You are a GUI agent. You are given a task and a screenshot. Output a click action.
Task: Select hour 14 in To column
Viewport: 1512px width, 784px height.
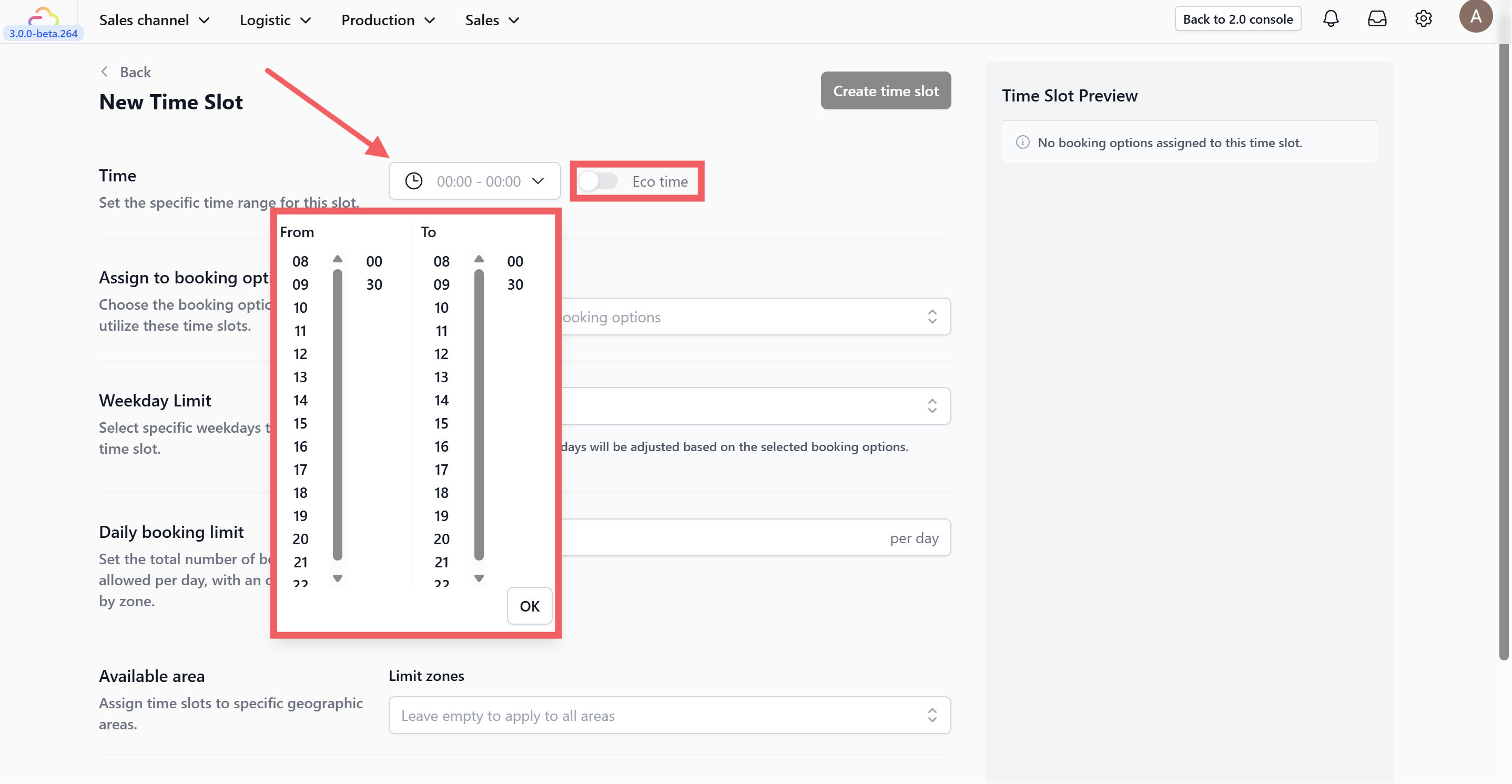point(441,400)
